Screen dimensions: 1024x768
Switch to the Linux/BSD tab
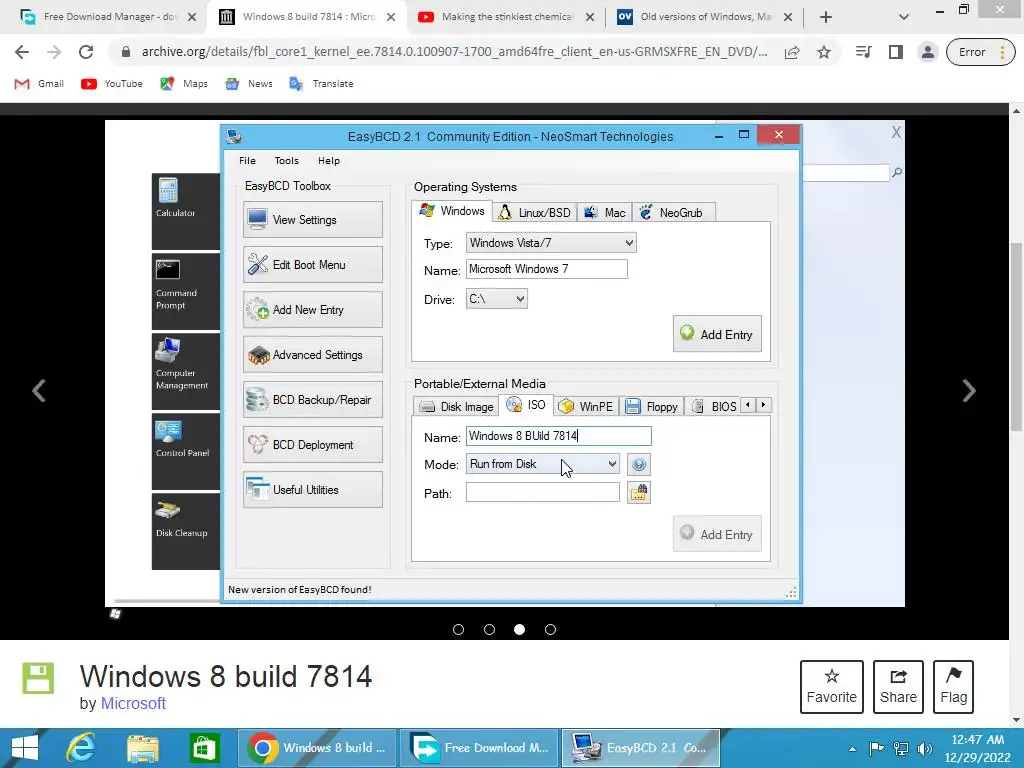(x=534, y=212)
